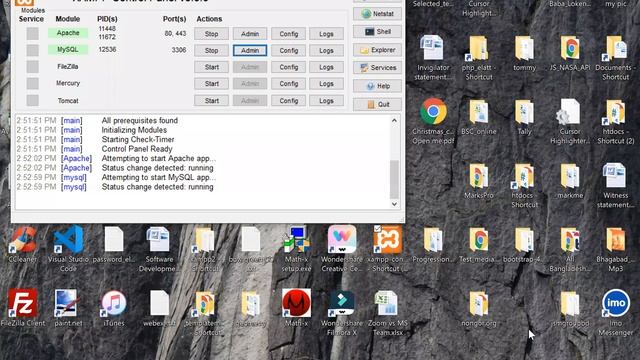Select Wondershare Creative Center icon

(342, 249)
